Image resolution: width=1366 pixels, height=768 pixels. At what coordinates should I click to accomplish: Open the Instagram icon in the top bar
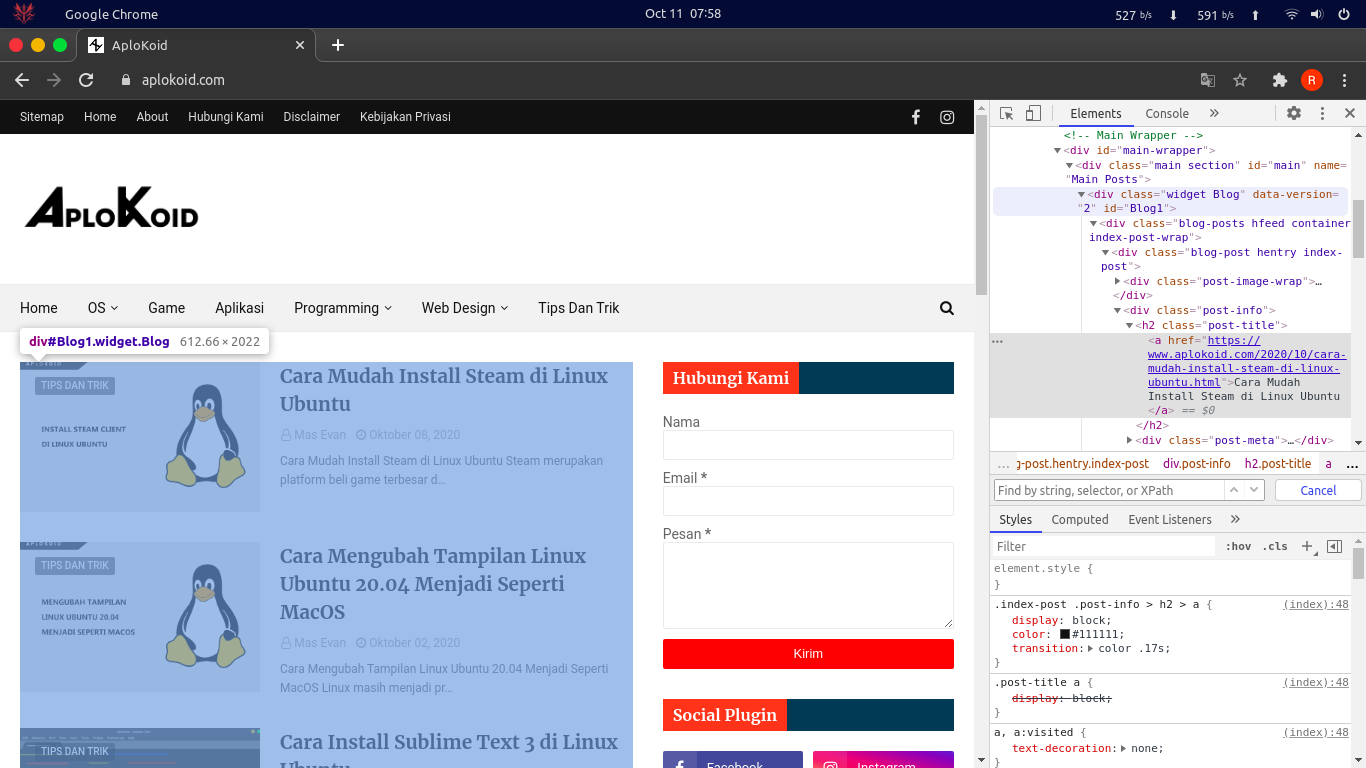[947, 117]
